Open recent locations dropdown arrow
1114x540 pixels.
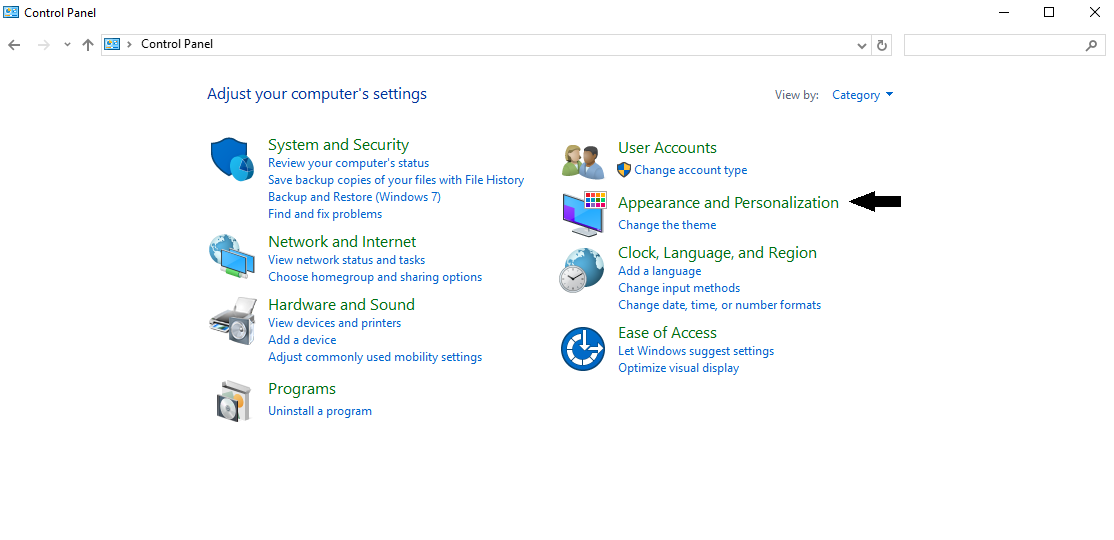67,45
